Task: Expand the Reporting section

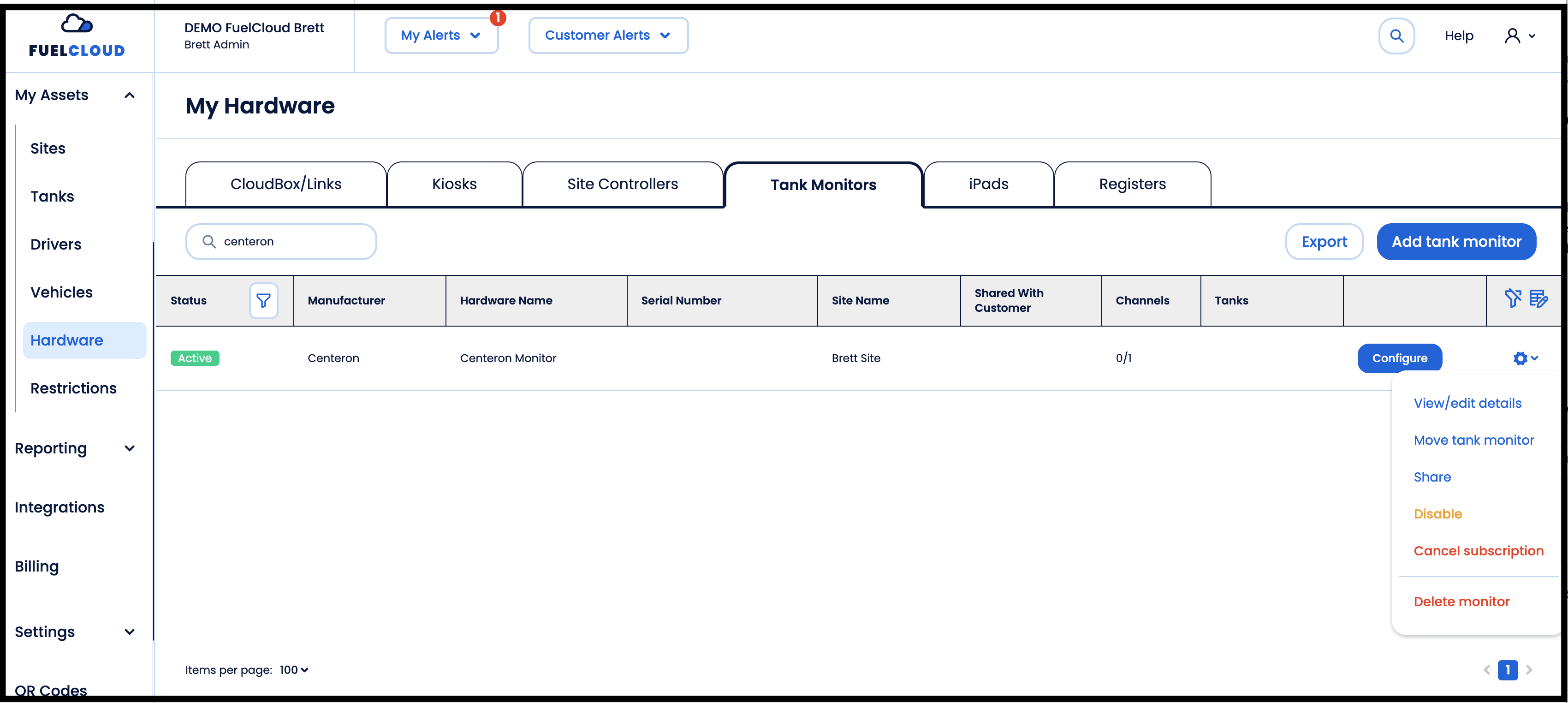Action: pyautogui.click(x=76, y=448)
